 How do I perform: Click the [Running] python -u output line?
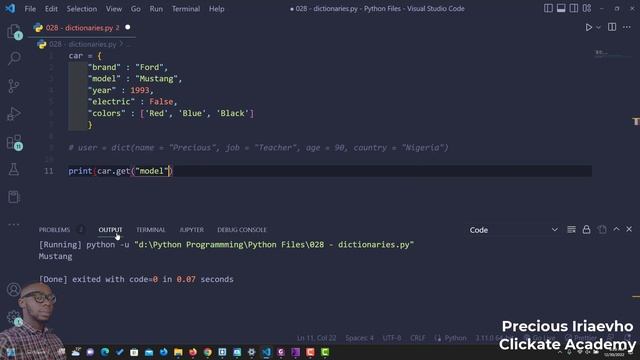[226, 244]
